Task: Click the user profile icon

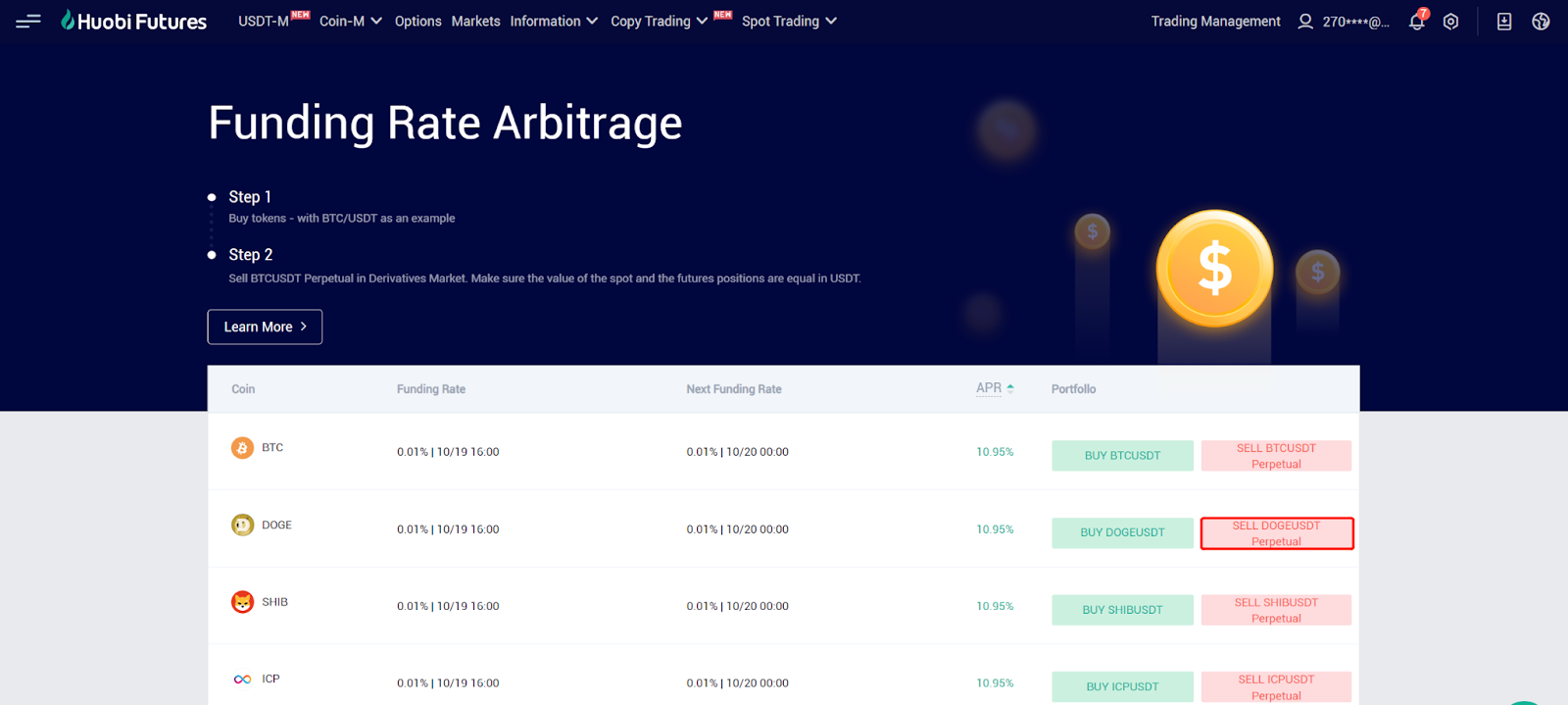Action: (1305, 22)
